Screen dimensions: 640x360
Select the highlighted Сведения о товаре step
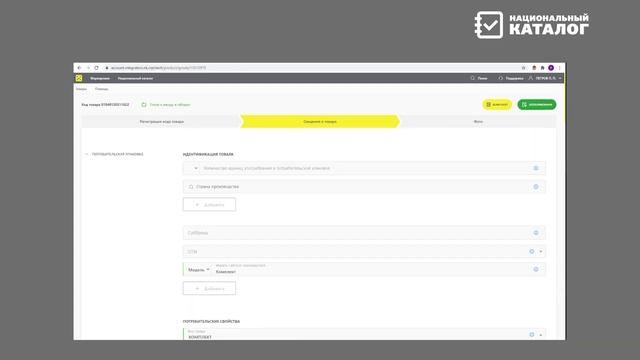320,122
